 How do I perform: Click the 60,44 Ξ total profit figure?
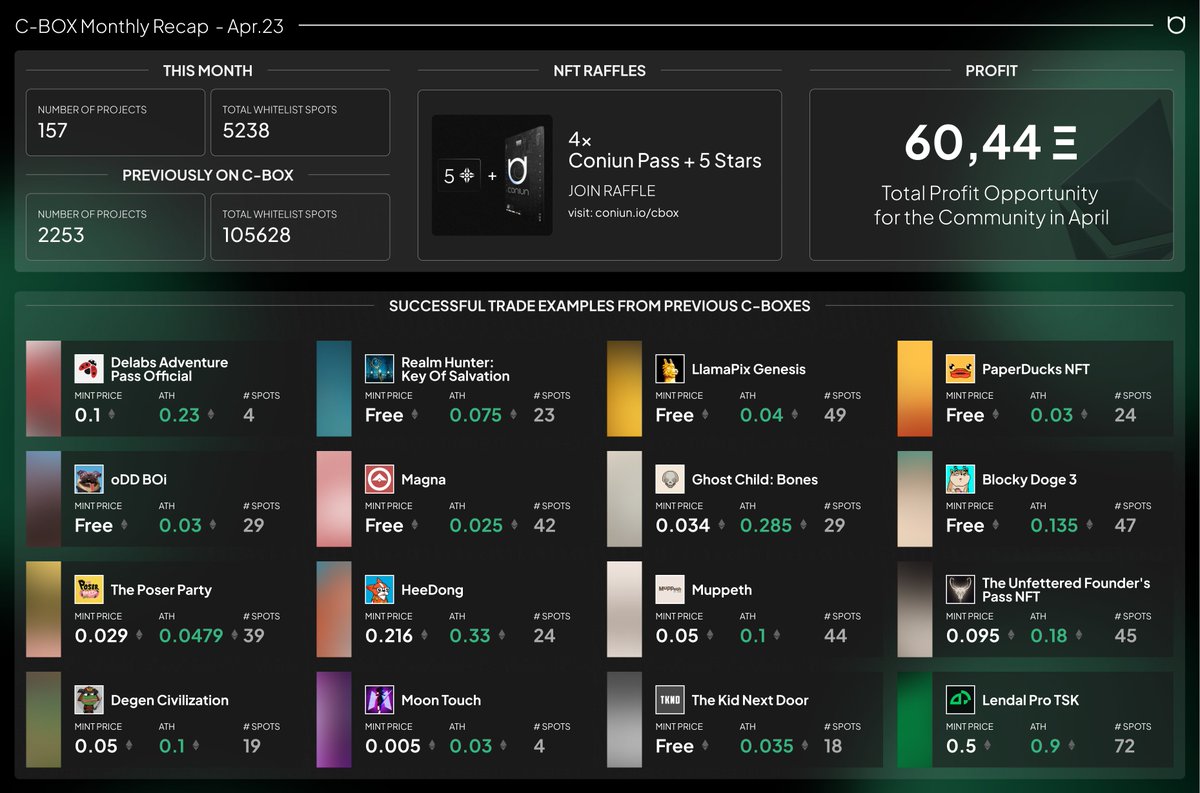[990, 143]
